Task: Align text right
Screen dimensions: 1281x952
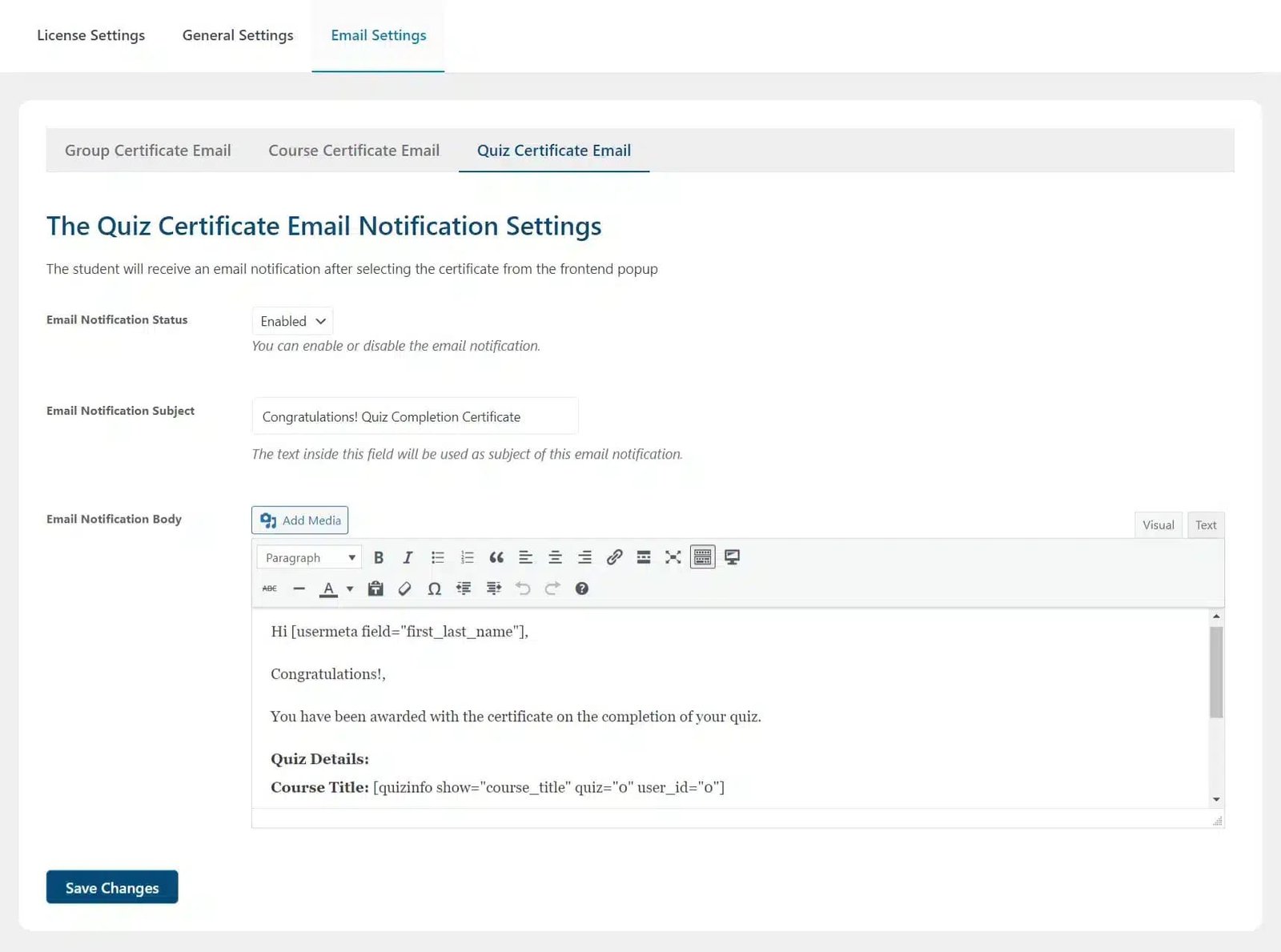Action: pyautogui.click(x=584, y=557)
